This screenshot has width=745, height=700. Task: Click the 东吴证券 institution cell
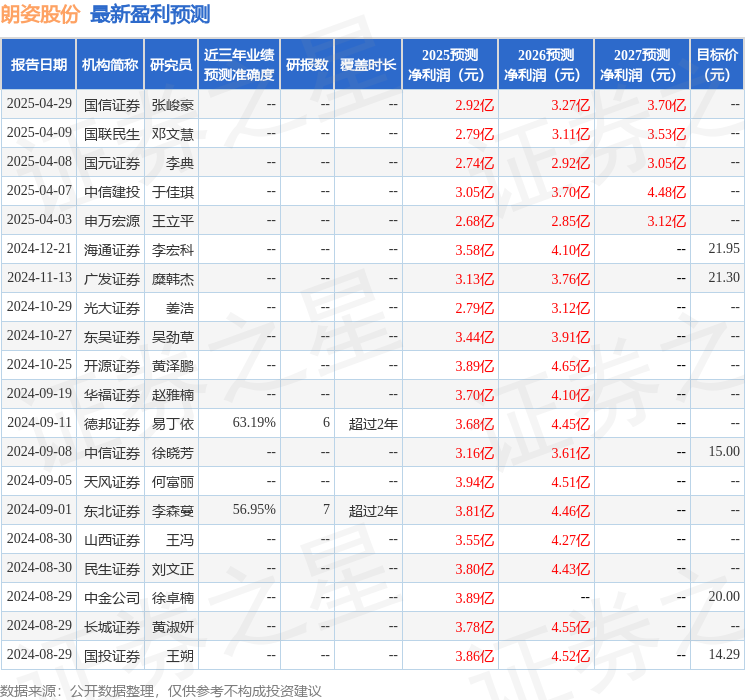pyautogui.click(x=112, y=337)
